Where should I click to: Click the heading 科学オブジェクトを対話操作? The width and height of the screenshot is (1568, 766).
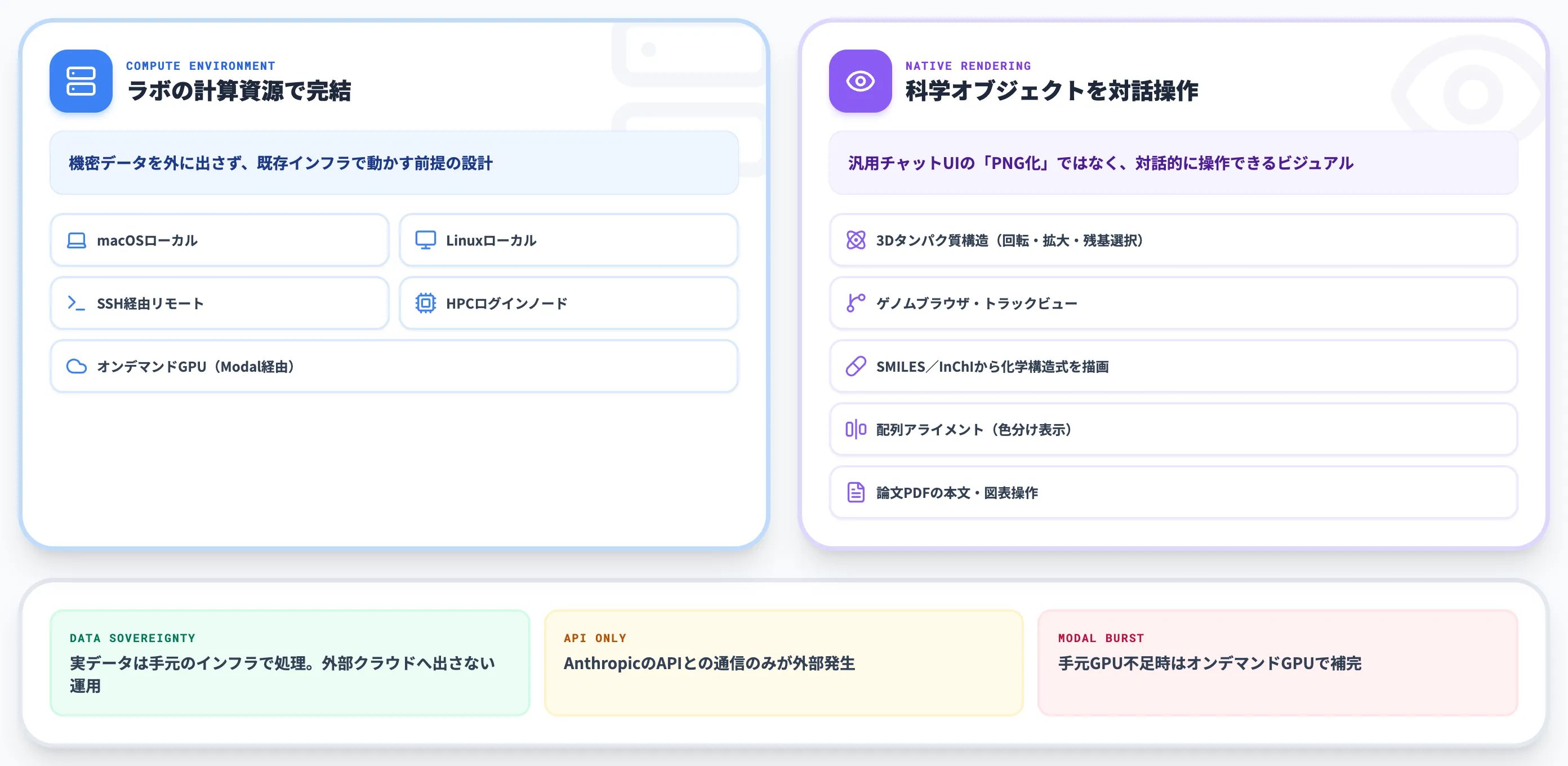point(1052,91)
